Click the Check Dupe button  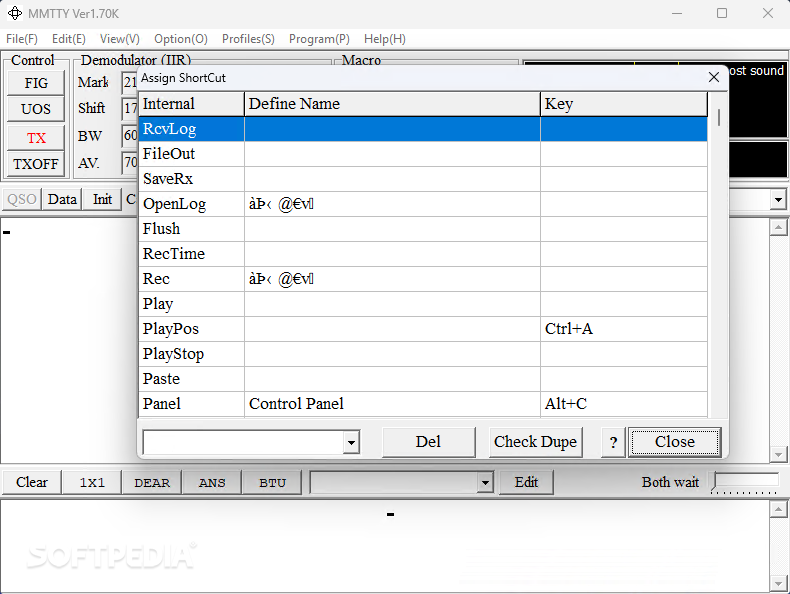click(x=535, y=442)
